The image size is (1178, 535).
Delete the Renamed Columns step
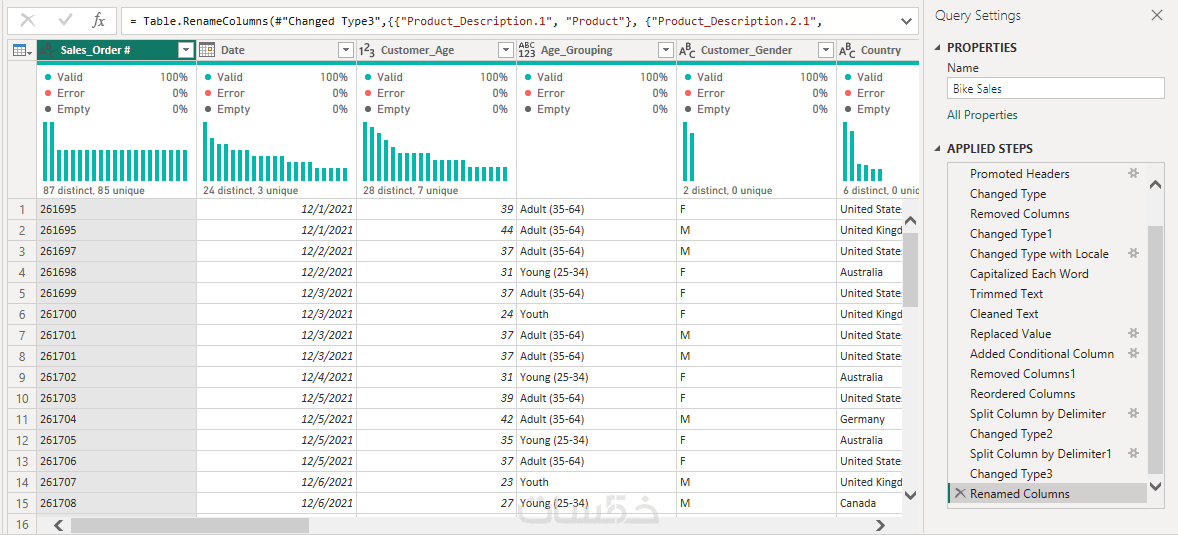coord(960,494)
